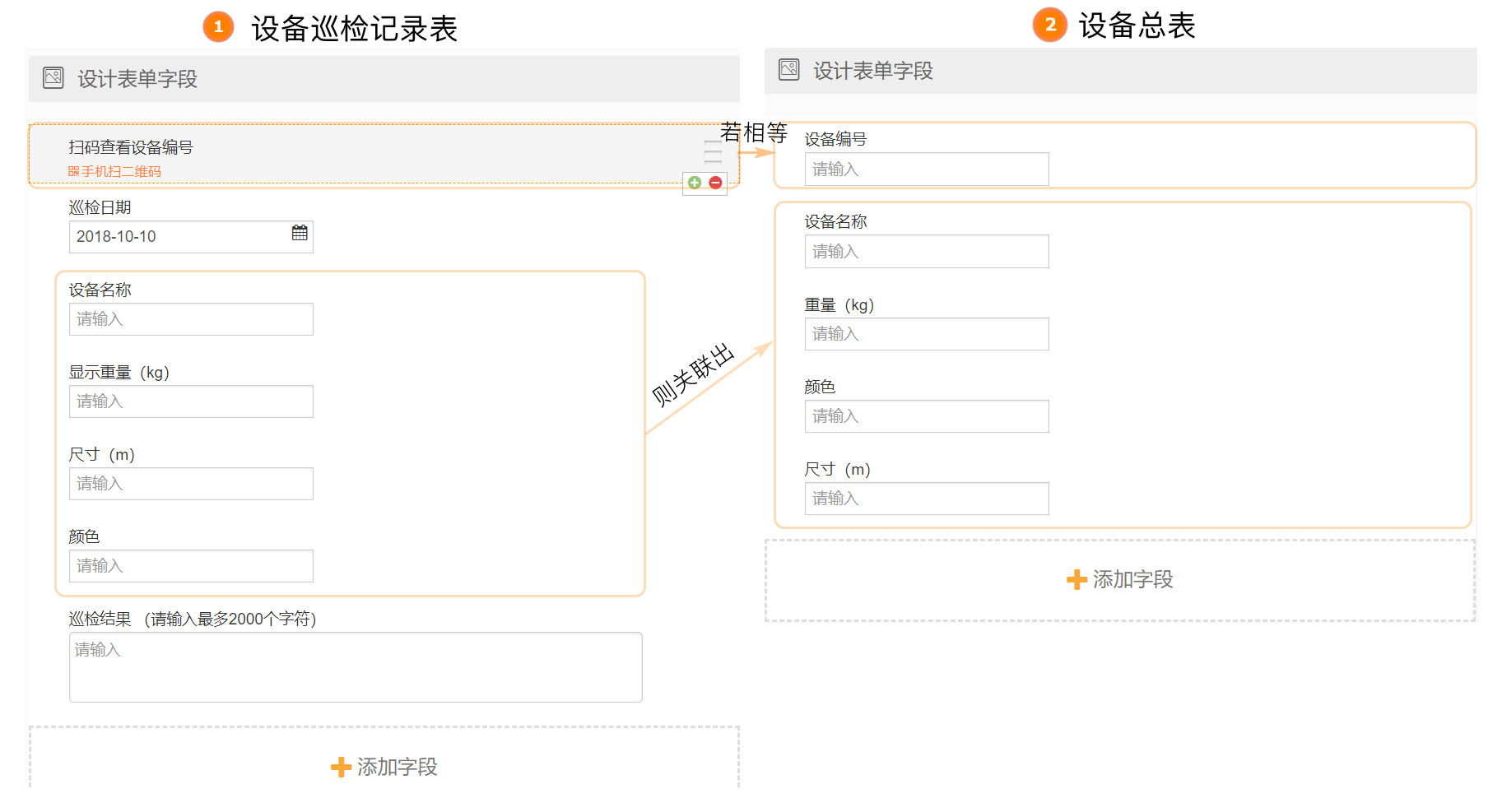Image resolution: width=1502 pixels, height=812 pixels.
Task: Click the left 设计表单字段 title text
Action: pyautogui.click(x=137, y=79)
